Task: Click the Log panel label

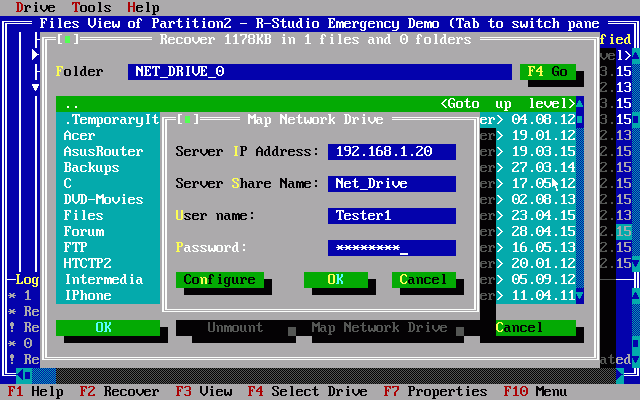Action: (27, 280)
